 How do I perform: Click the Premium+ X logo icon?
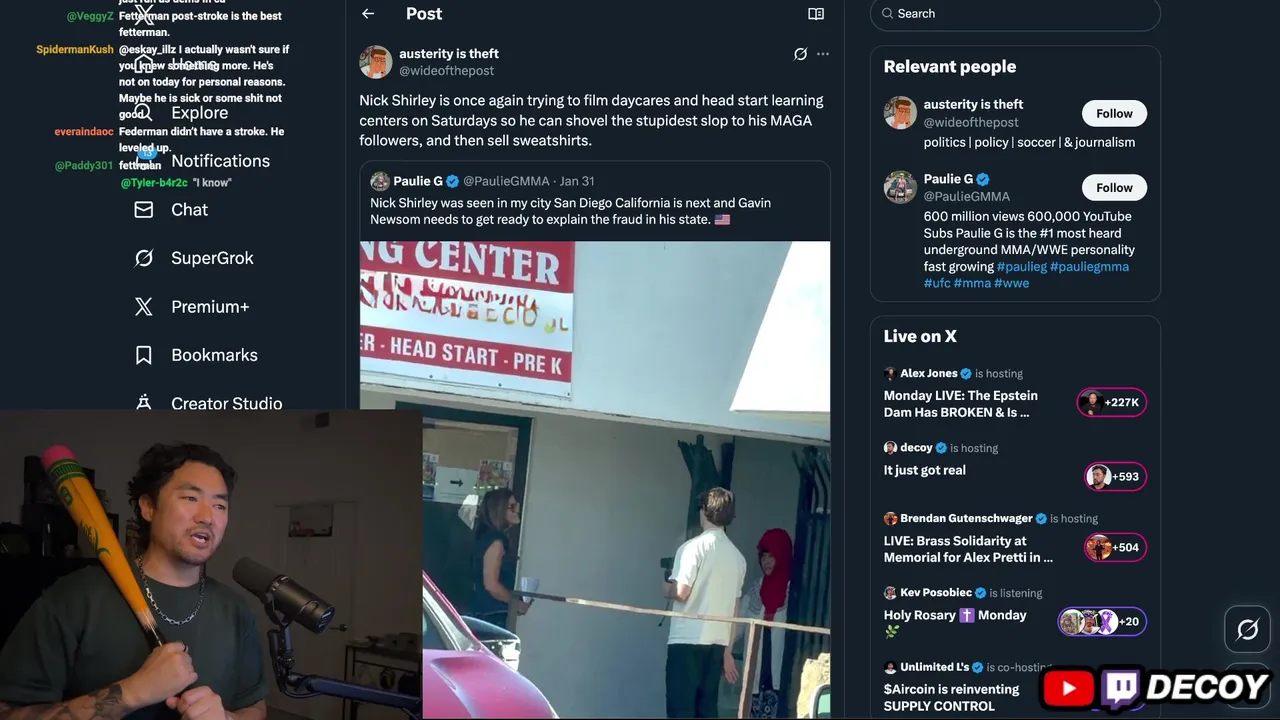[144, 307]
